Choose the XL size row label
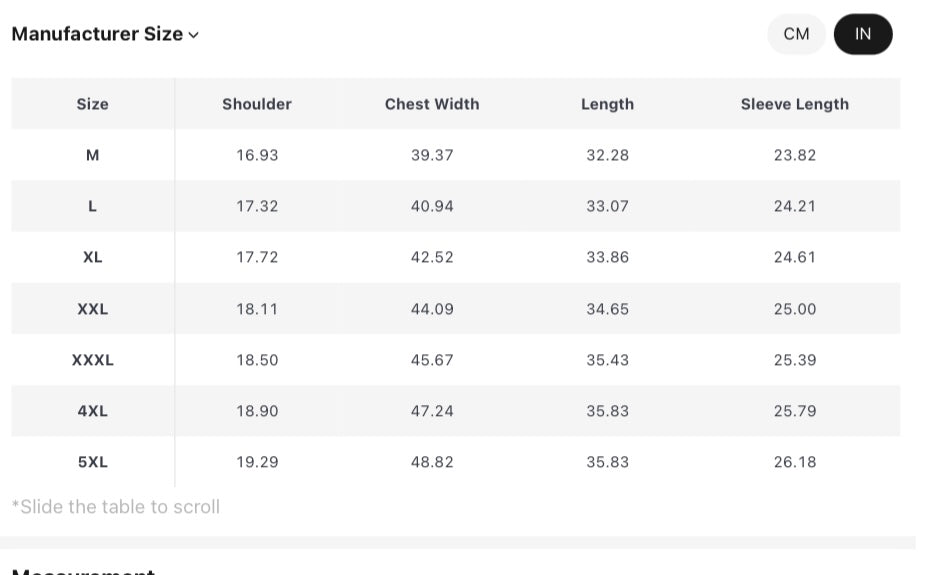 point(92,257)
